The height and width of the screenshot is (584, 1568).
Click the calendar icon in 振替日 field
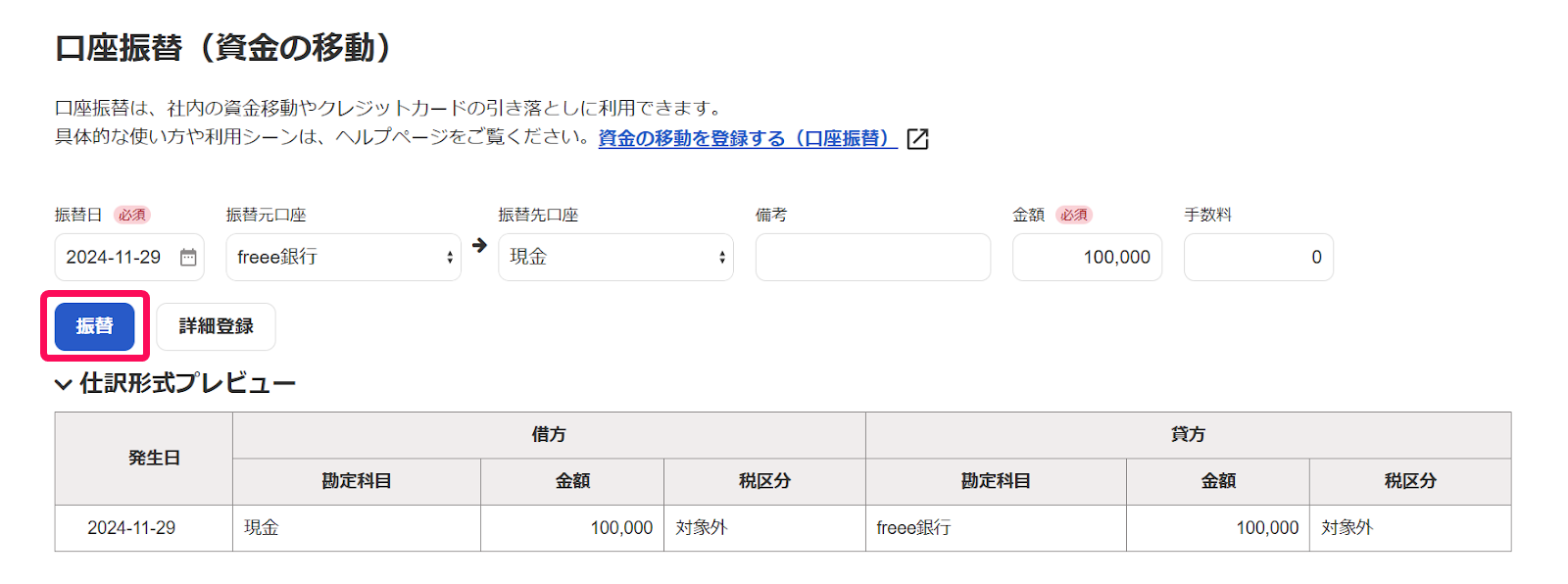[x=188, y=258]
